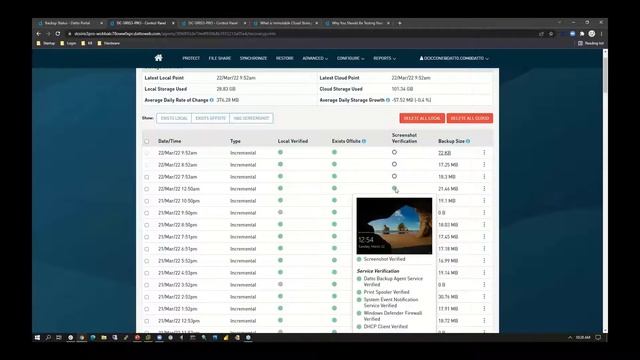Click local verified dot for 22/Mar/22 9:52am
640x360 pixels.
(280, 152)
